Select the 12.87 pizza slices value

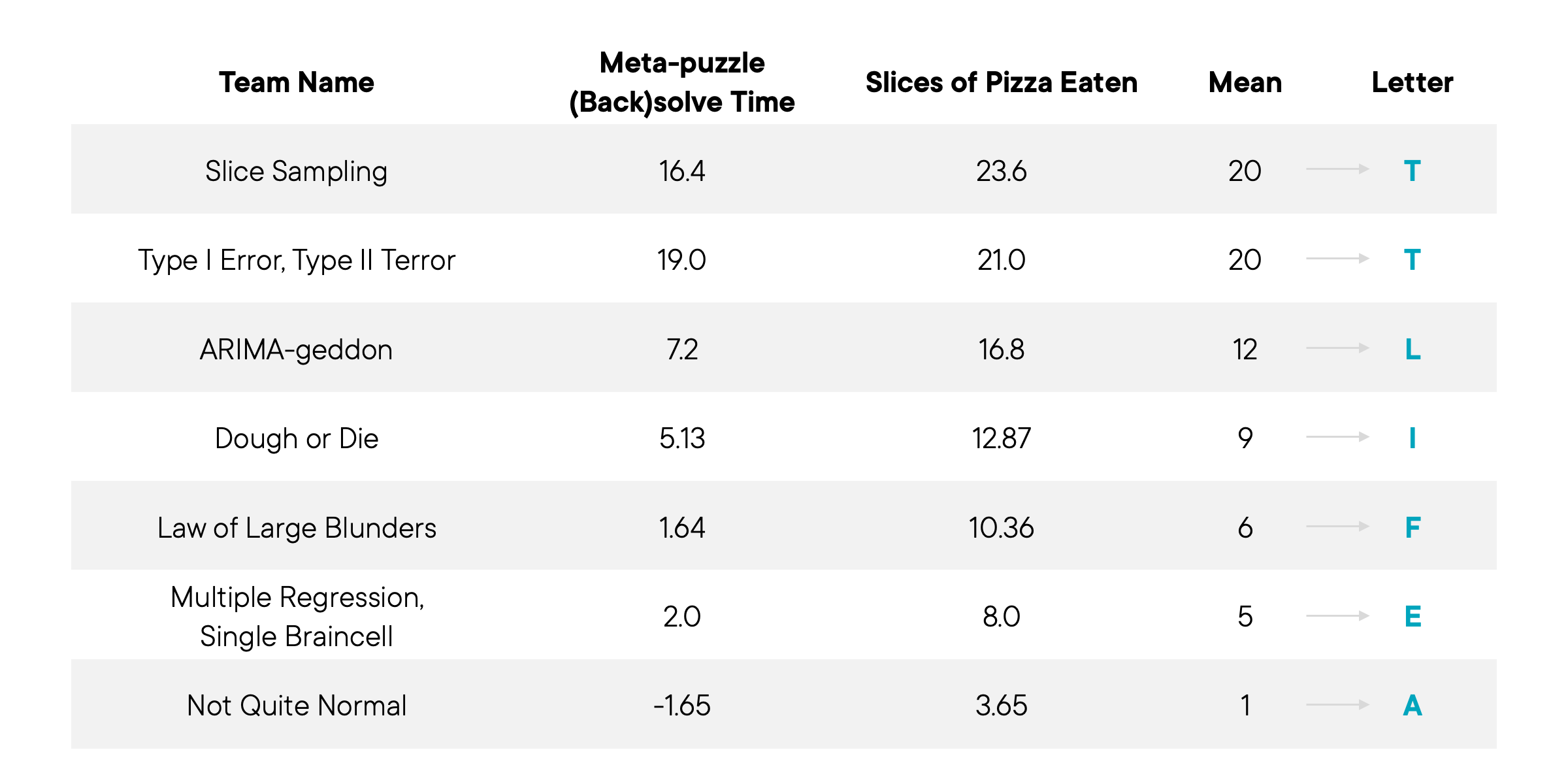1002,438
